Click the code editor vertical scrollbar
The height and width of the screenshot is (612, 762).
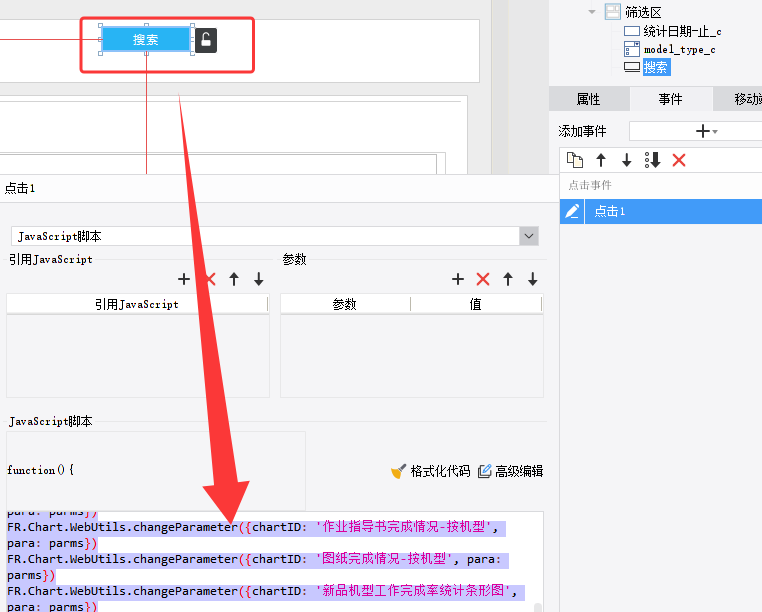pyautogui.click(x=537, y=607)
